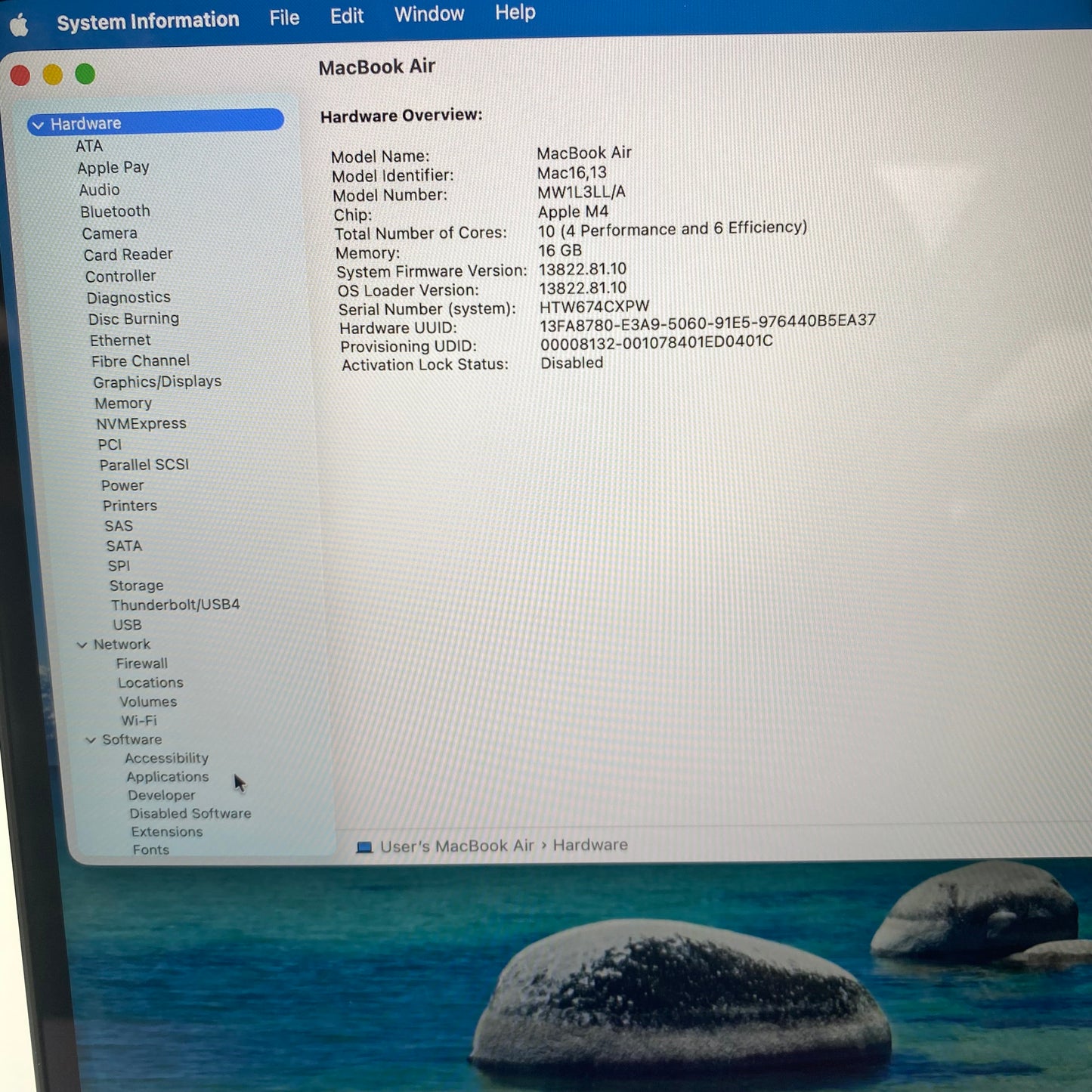Click the laptop icon in path bar

point(364,847)
